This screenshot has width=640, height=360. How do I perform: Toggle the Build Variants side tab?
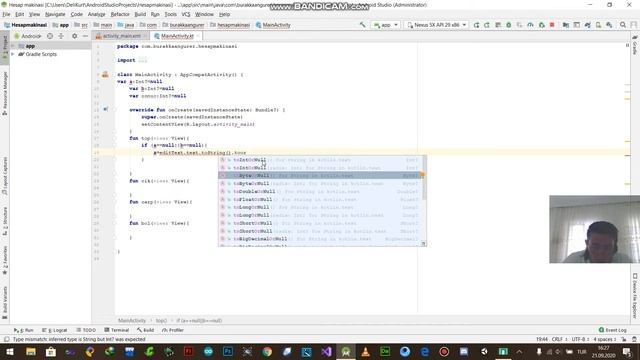coord(5,302)
